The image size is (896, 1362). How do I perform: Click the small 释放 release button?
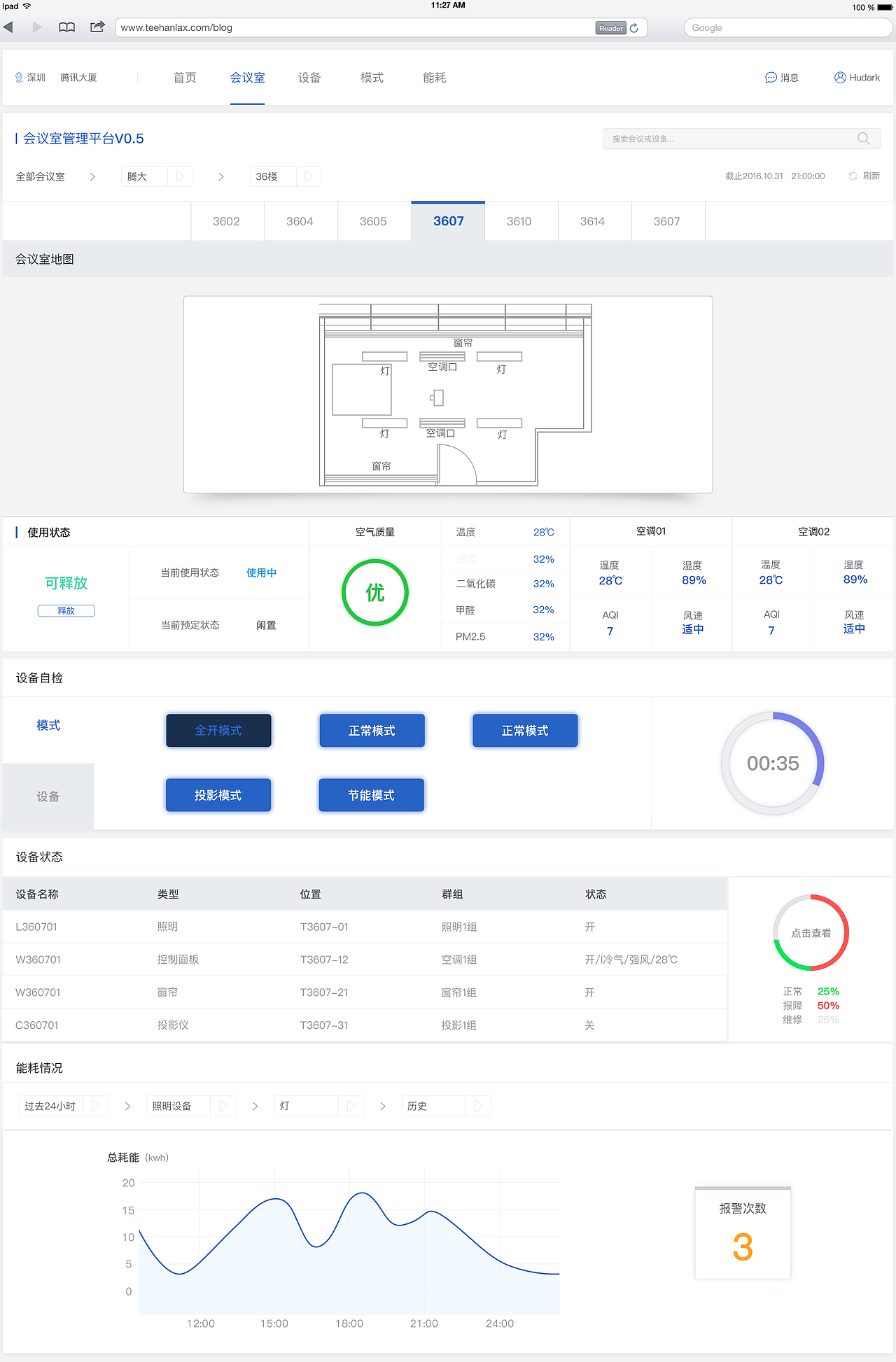coord(66,610)
